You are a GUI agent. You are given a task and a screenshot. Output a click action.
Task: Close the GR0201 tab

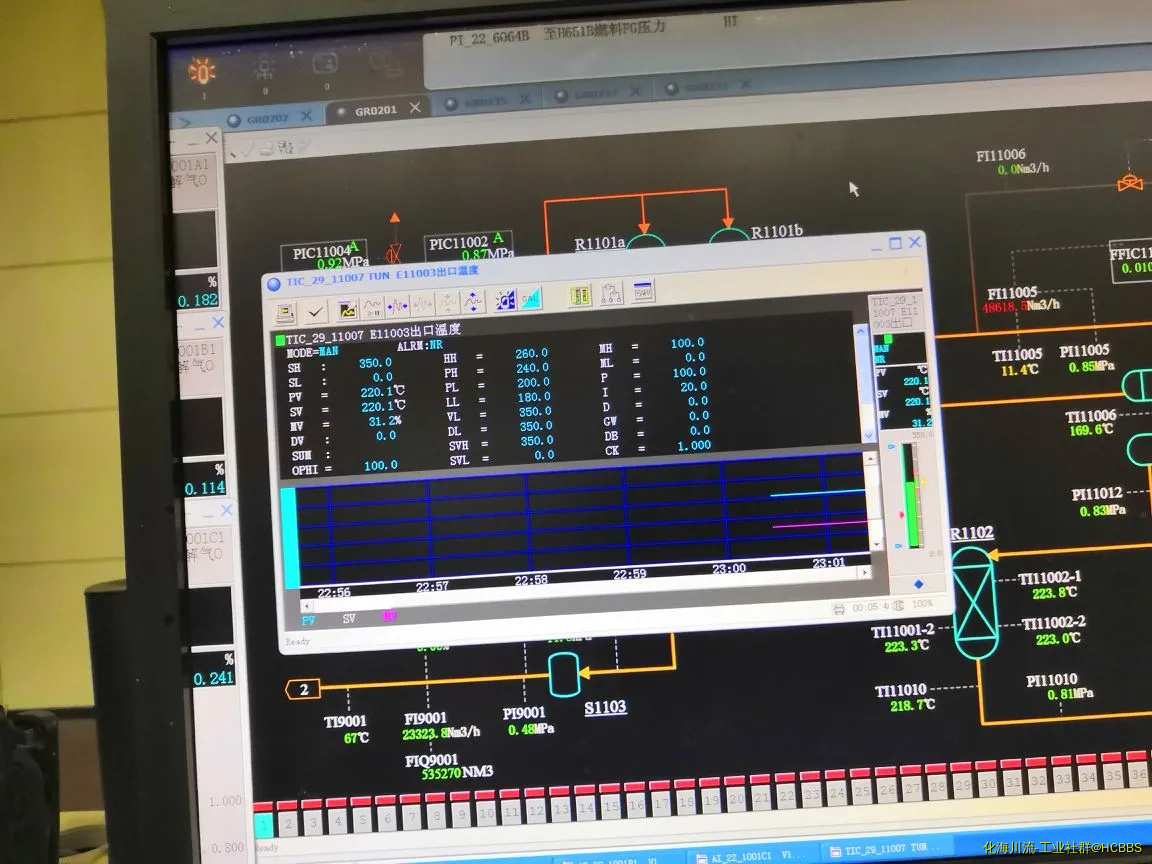point(415,107)
